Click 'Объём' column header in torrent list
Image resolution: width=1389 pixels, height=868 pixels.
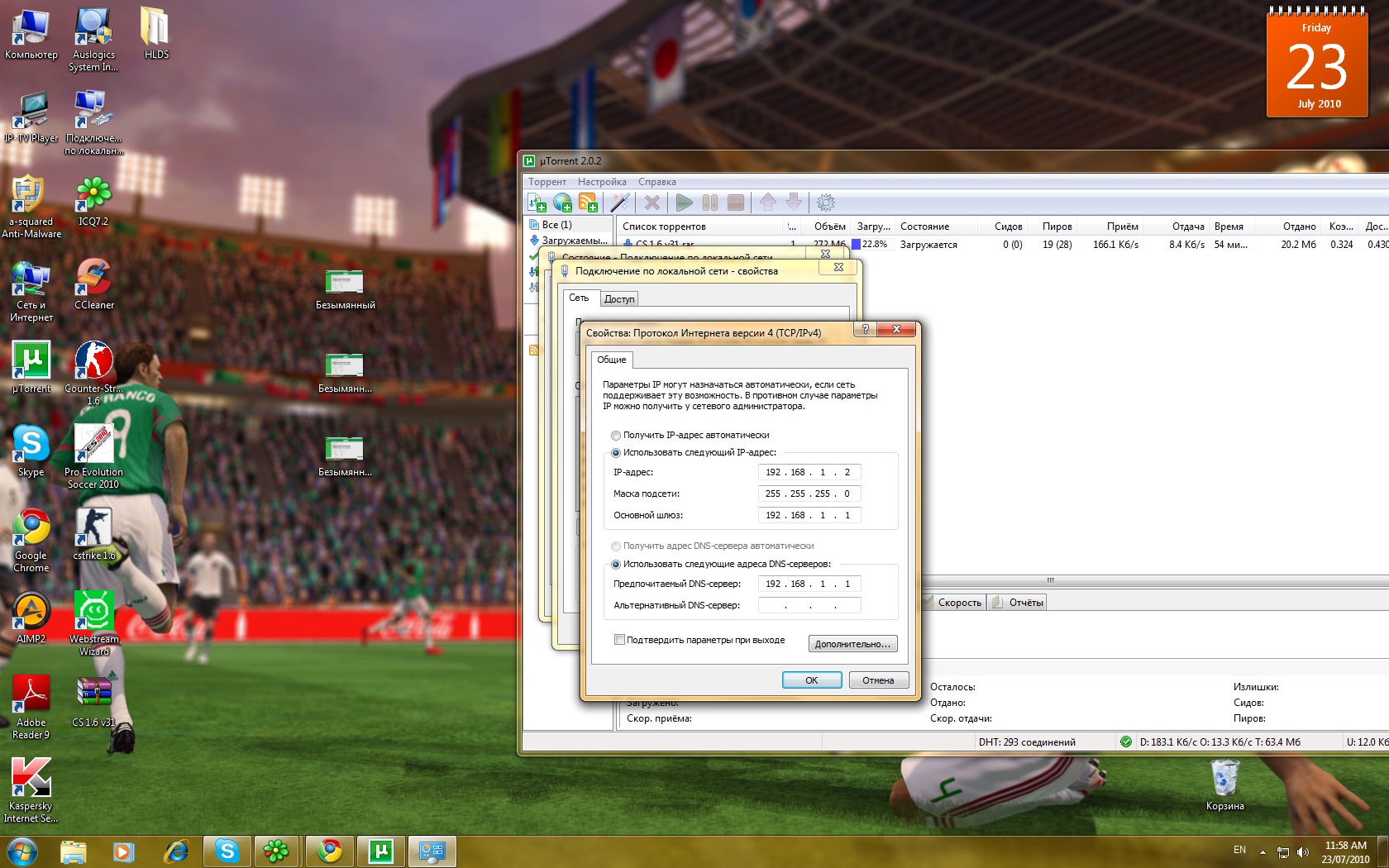click(827, 227)
